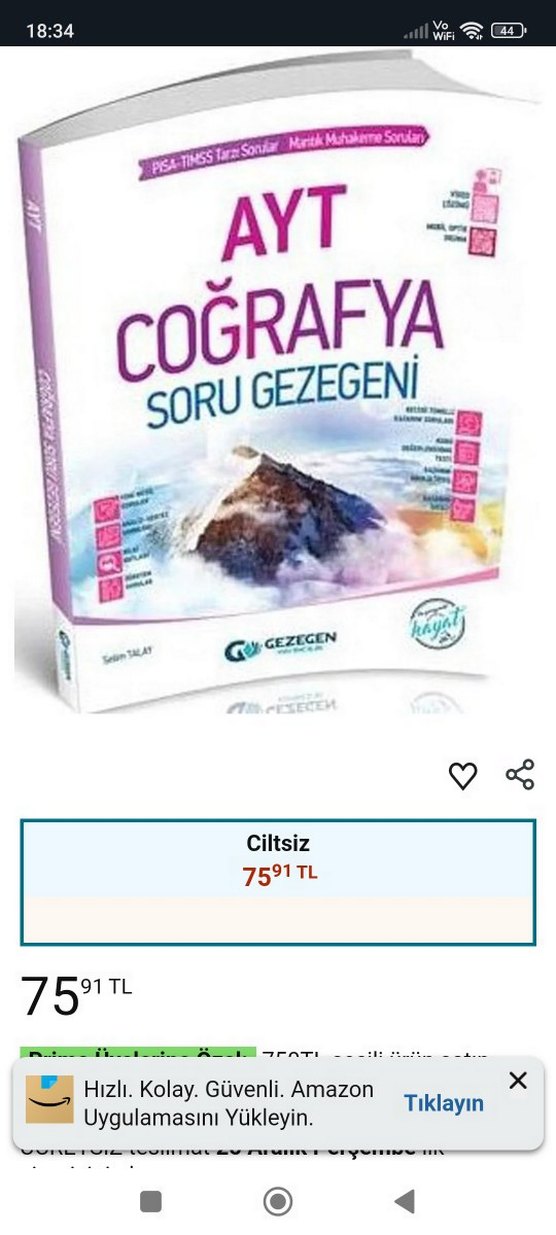Select the Ciltsiz format option
This screenshot has width=556, height=1235.
[278, 883]
